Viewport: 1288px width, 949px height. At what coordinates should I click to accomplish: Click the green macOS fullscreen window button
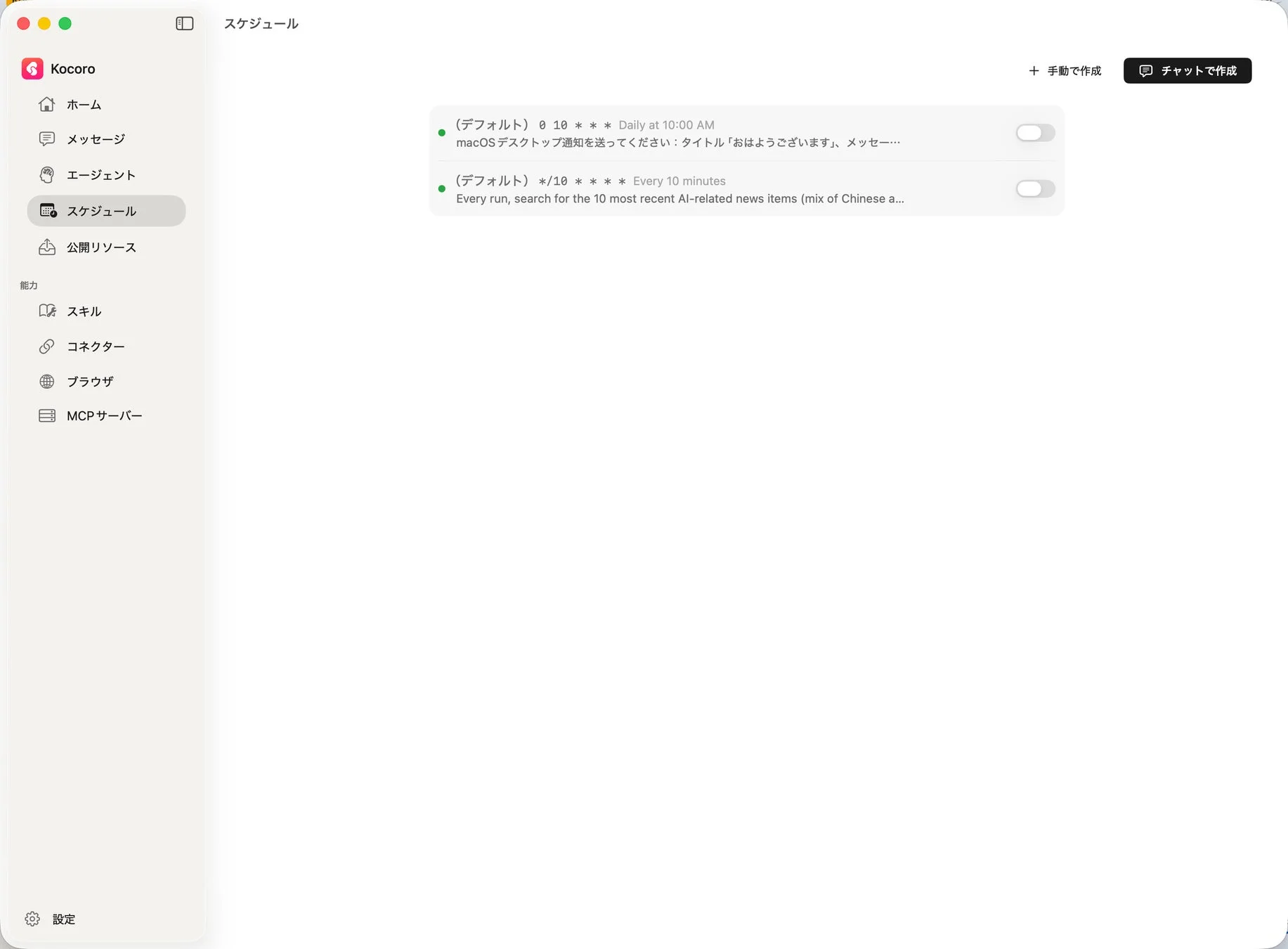tap(65, 23)
